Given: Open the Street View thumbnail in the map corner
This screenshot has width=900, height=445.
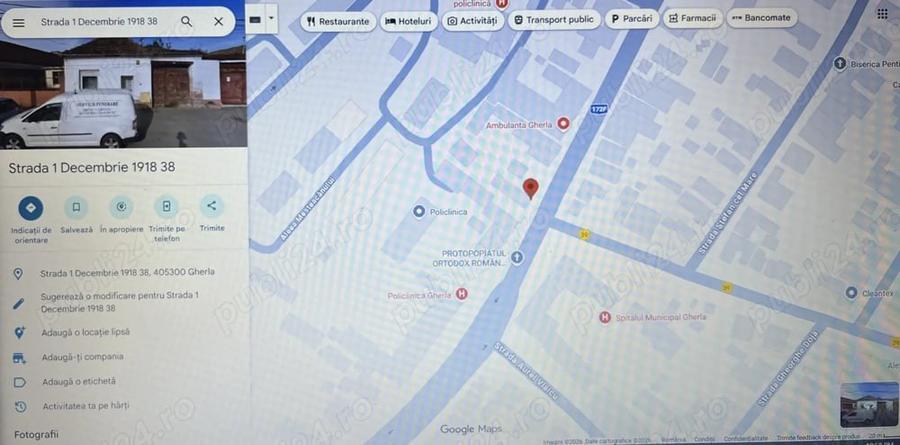Looking at the screenshot, I should click(x=868, y=405).
